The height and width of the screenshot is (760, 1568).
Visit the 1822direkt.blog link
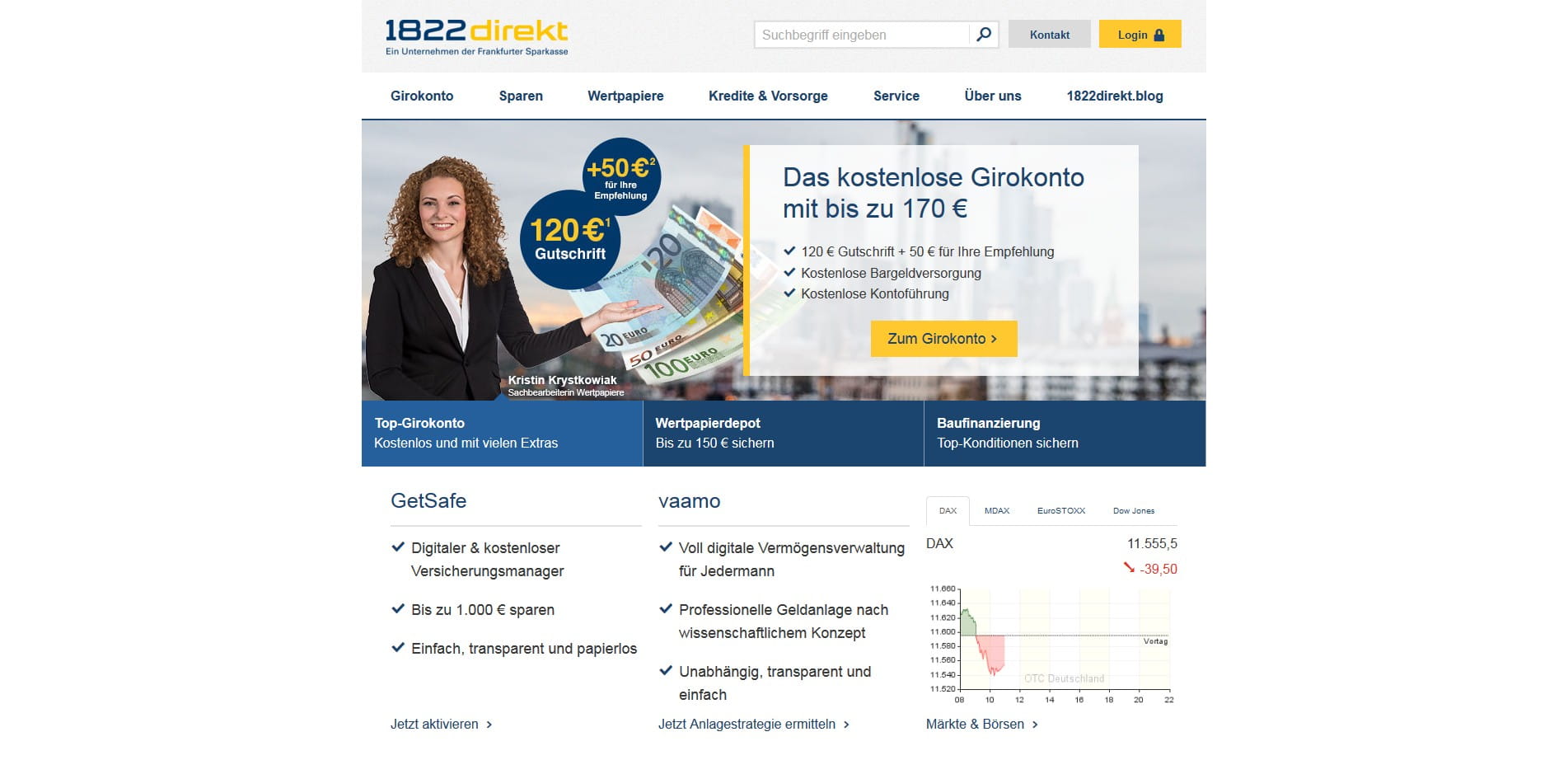pyautogui.click(x=1115, y=96)
